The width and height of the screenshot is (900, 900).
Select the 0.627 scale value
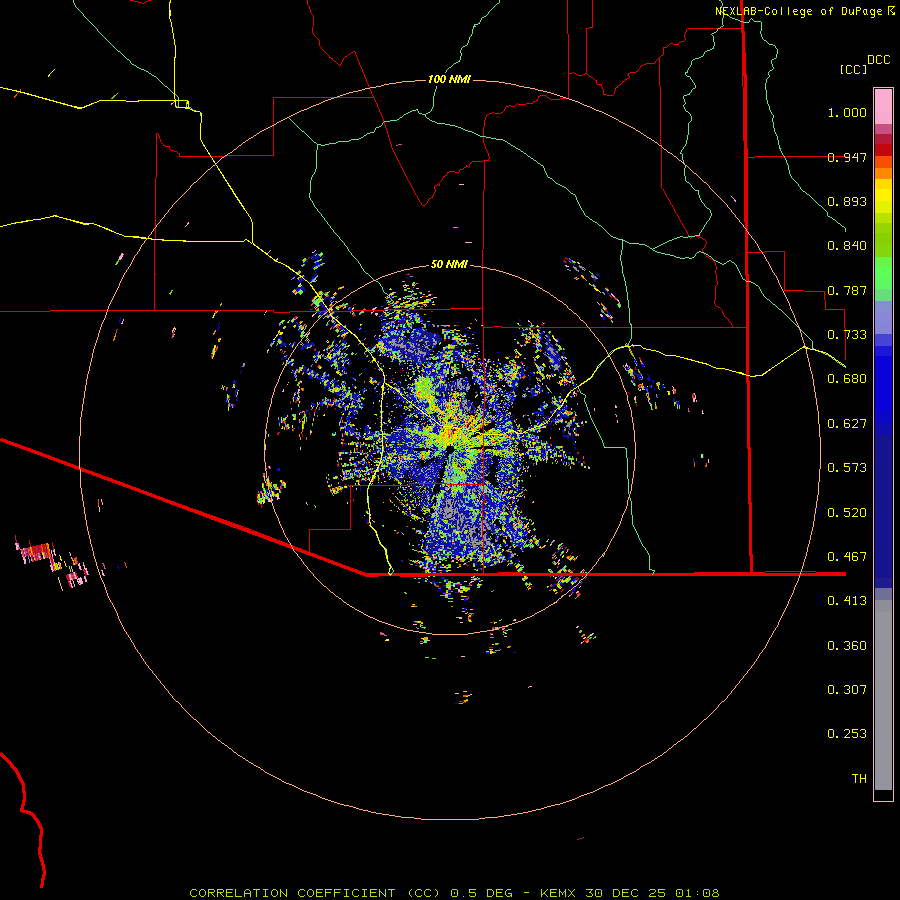coord(847,424)
